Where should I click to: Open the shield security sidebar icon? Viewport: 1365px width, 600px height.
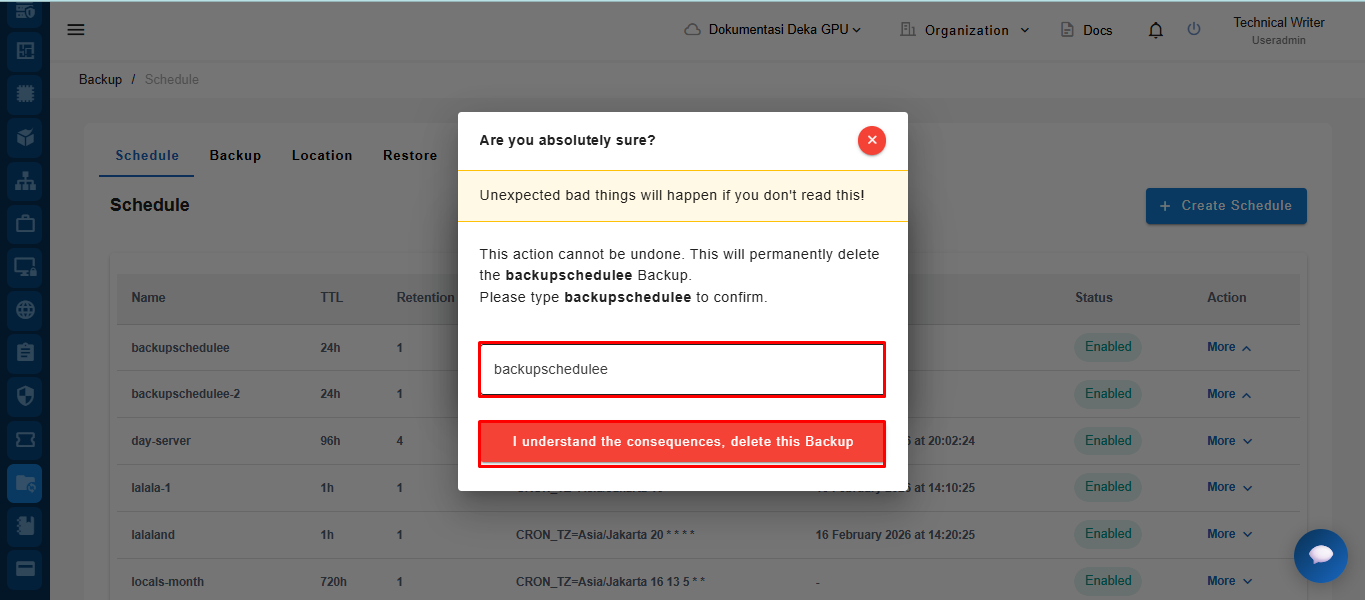pyautogui.click(x=25, y=396)
